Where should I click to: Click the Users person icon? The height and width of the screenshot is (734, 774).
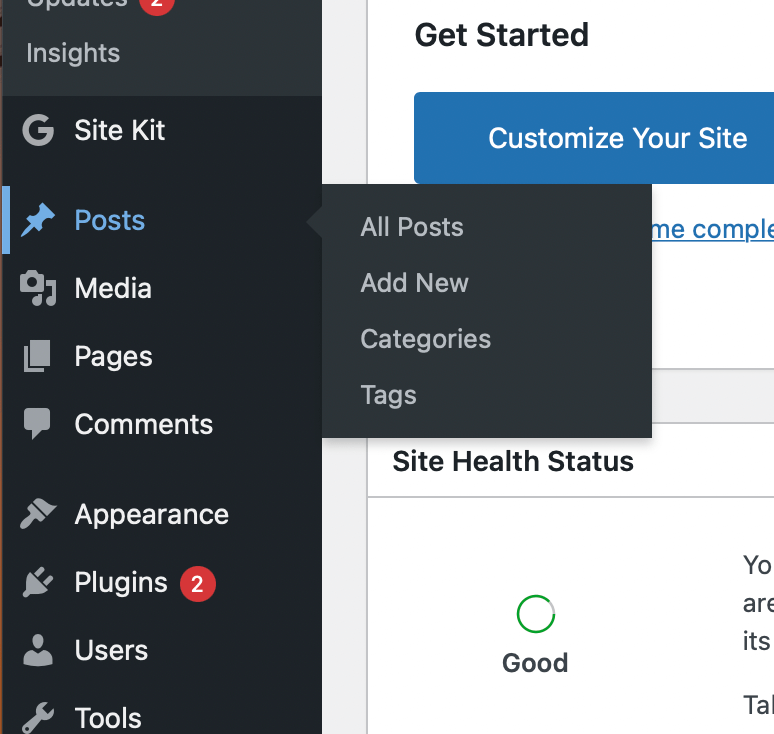38,651
